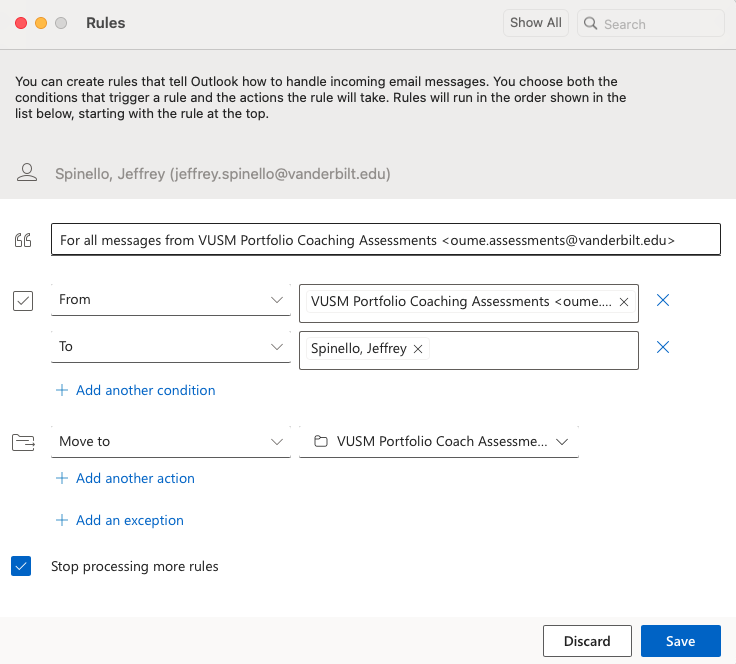Remove VUSM Portfolio Coaching Assessments sender chip
The height and width of the screenshot is (664, 736).
pos(624,302)
